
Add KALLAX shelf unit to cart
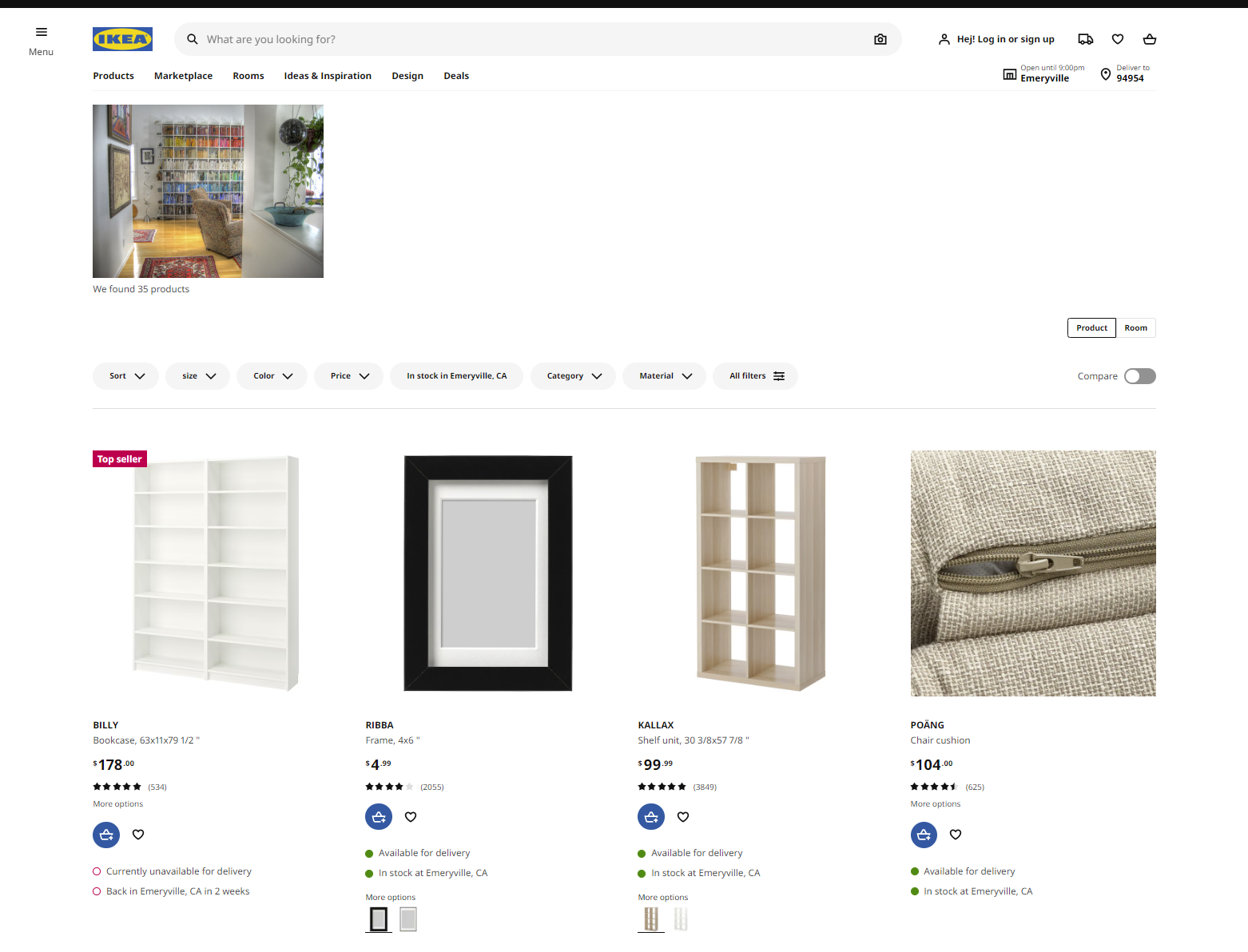coord(650,816)
